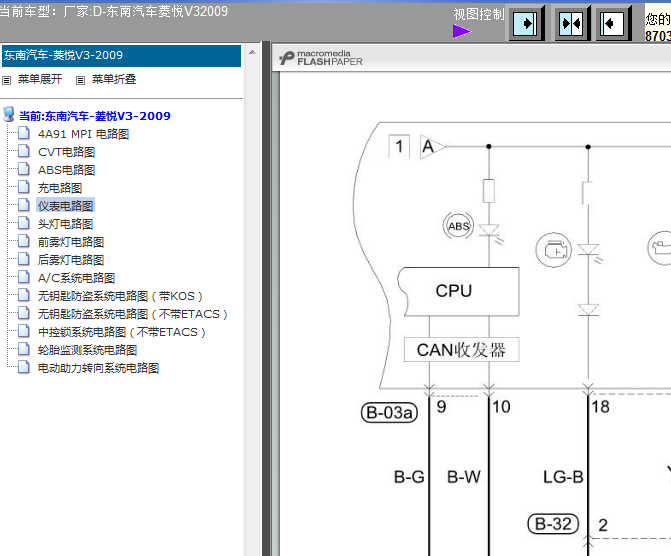Open 无钥匙防盗系统电路图（带KOS）
671x556 pixels.
[x=120, y=296]
